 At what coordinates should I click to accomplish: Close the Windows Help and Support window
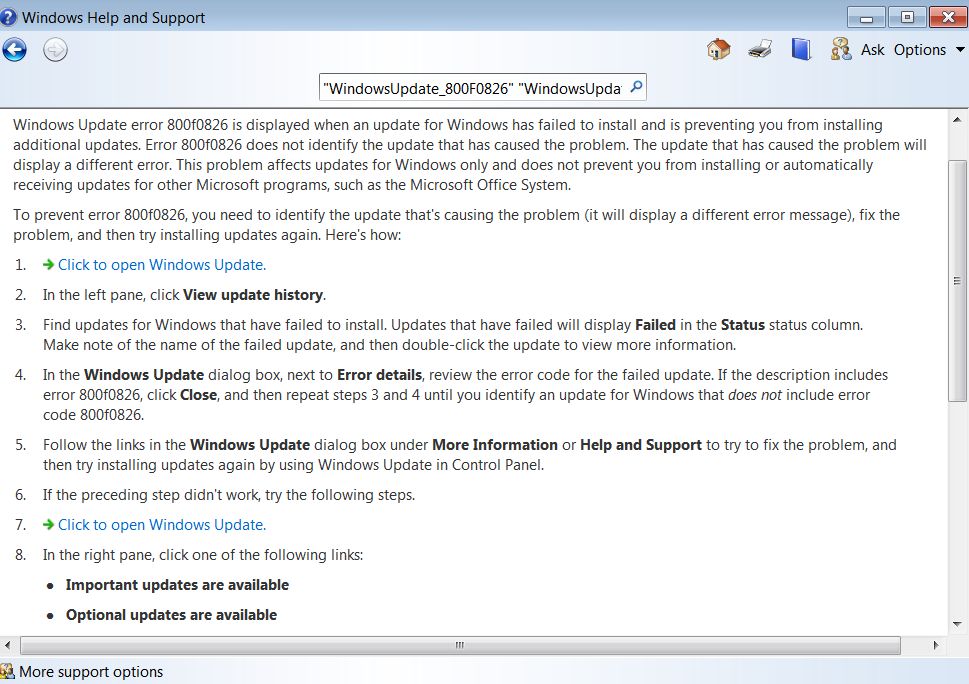point(947,17)
